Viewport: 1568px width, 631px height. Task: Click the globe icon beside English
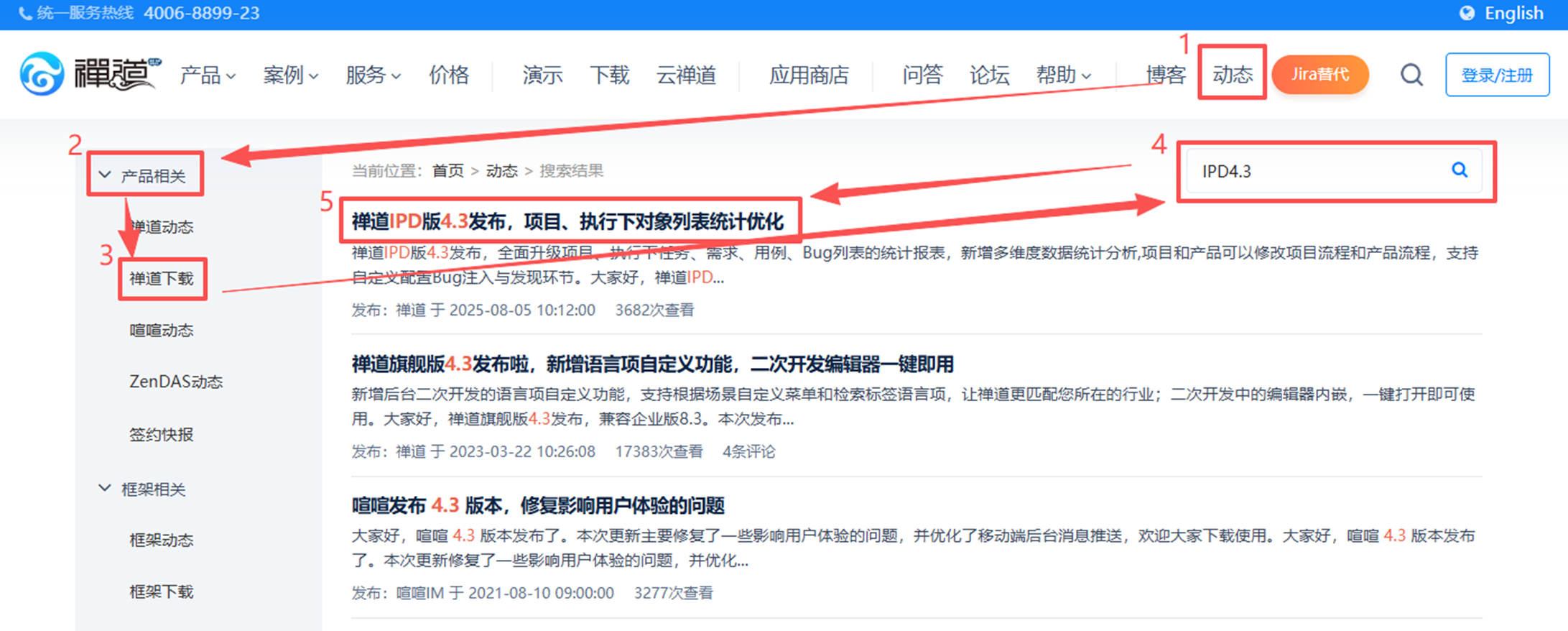pos(1467,13)
